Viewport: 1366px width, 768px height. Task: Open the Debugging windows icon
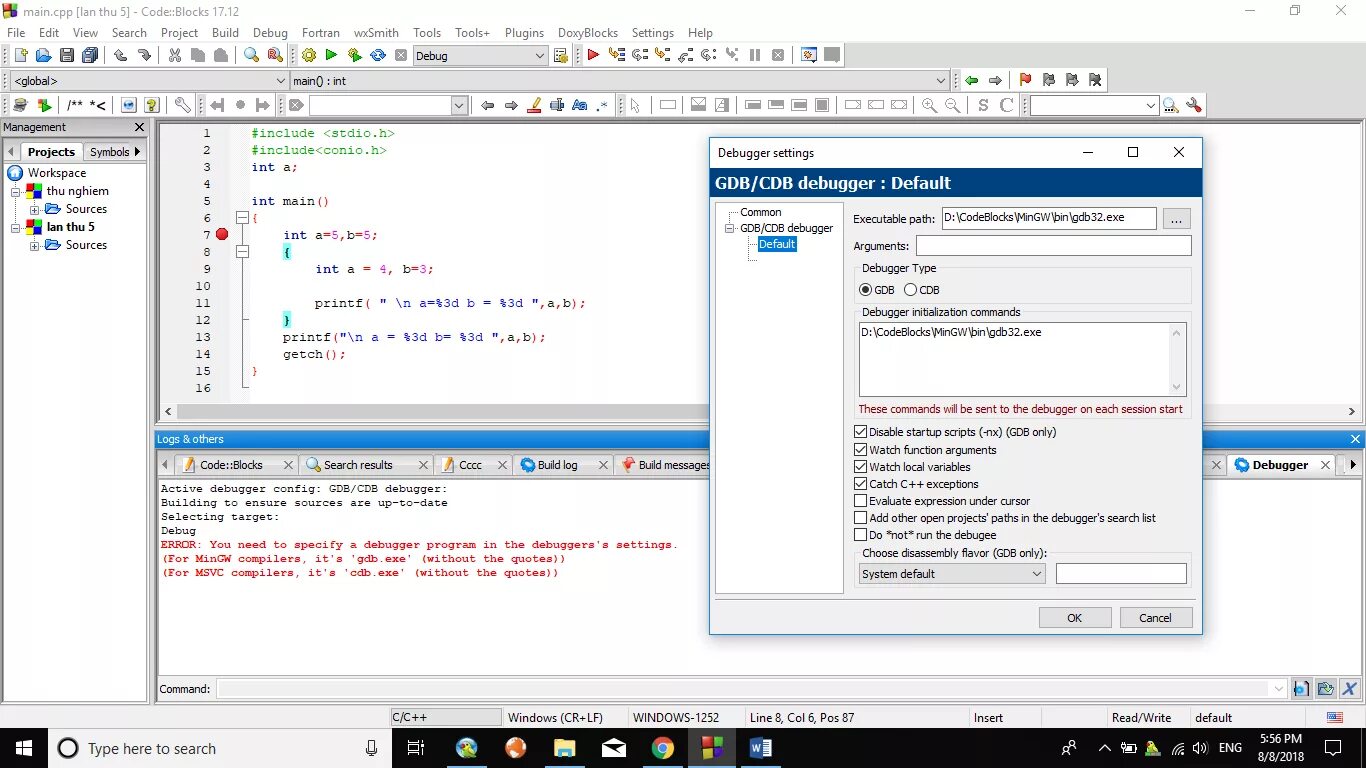point(809,56)
